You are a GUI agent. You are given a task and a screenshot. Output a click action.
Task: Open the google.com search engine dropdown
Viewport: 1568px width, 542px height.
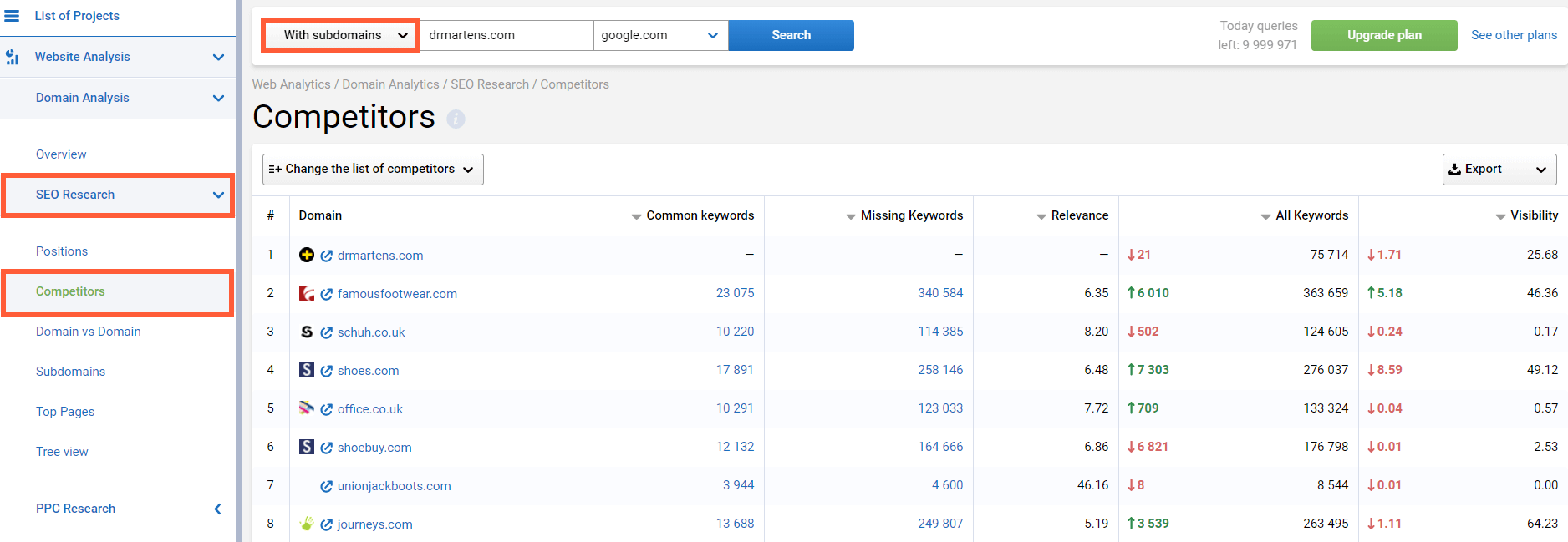660,35
